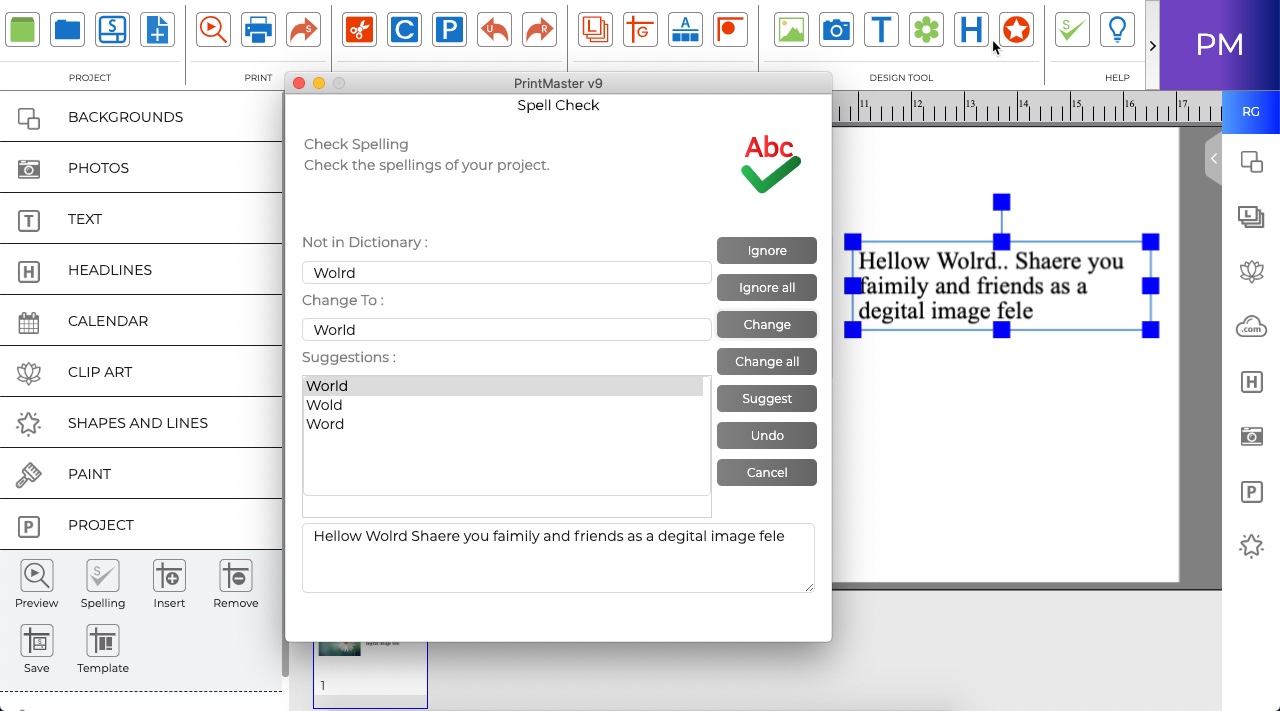Click the .com cloud icon in the right sidebar
Image resolution: width=1280 pixels, height=711 pixels.
1251,326
